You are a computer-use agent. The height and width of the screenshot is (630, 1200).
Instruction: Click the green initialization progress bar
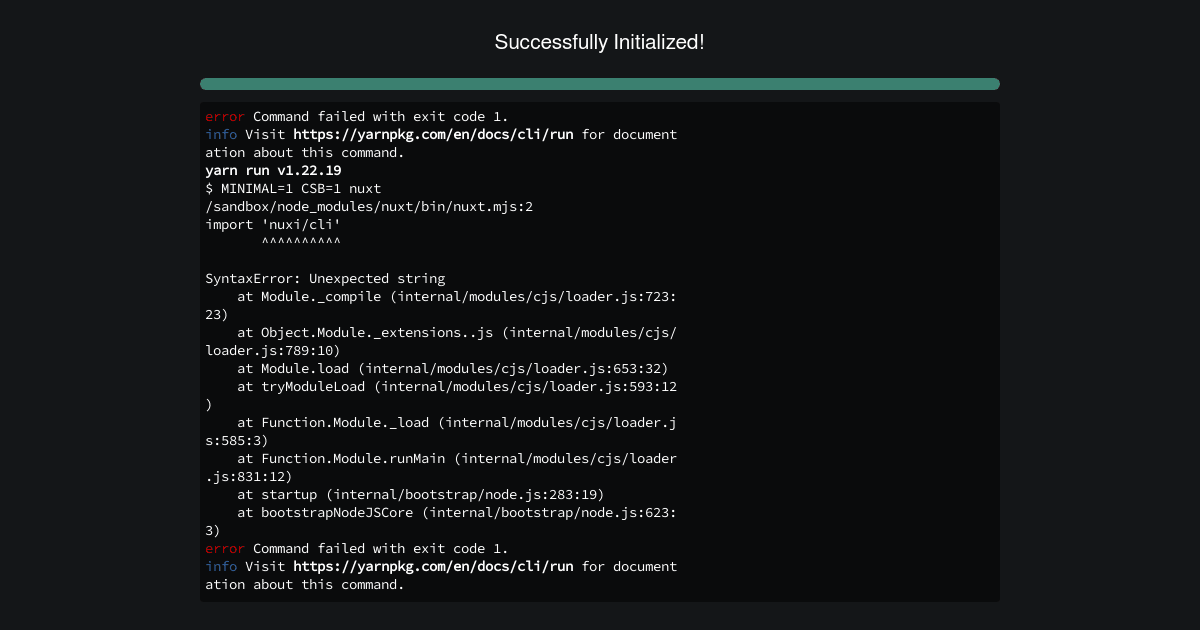click(x=600, y=84)
